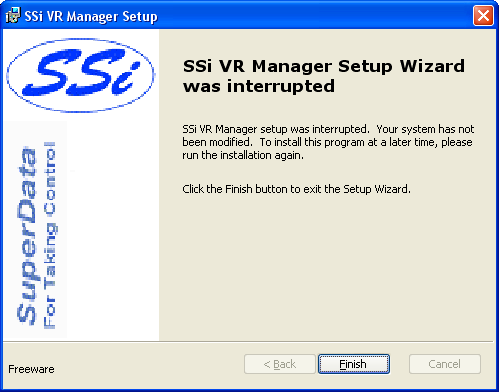Image resolution: width=499 pixels, height=392 pixels.
Task: Click the "was interrupted" heading line
Action: 259,86
